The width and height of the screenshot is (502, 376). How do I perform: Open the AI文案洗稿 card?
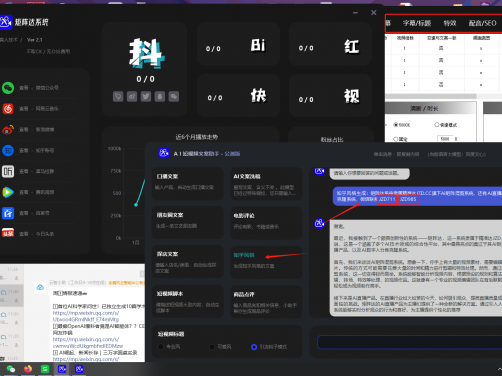pyautogui.click(x=266, y=183)
